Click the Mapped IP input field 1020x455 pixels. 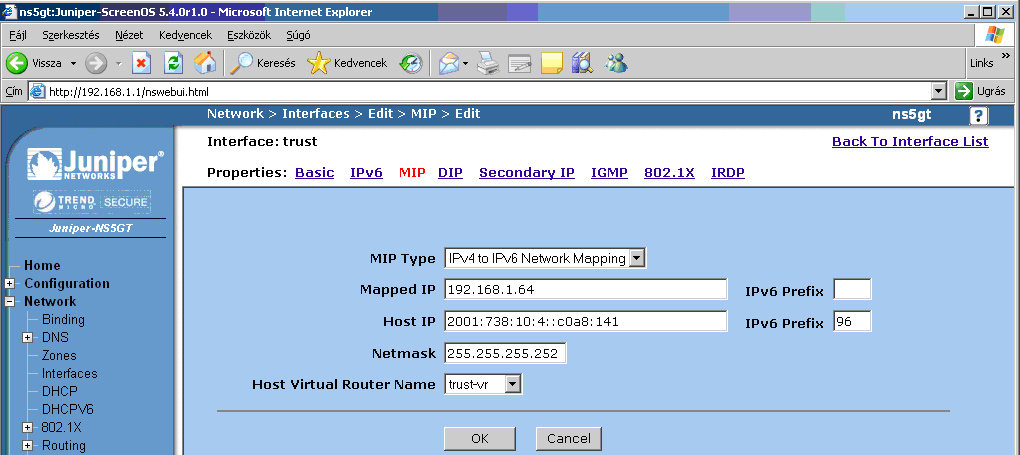click(585, 290)
